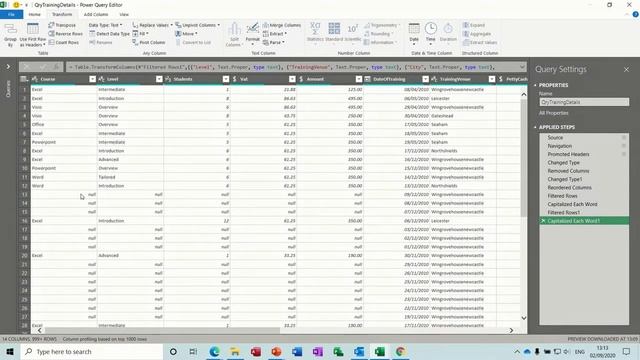Open the TrainingVenue column filter dropdown
This screenshot has width=640, height=360.
[492, 79]
